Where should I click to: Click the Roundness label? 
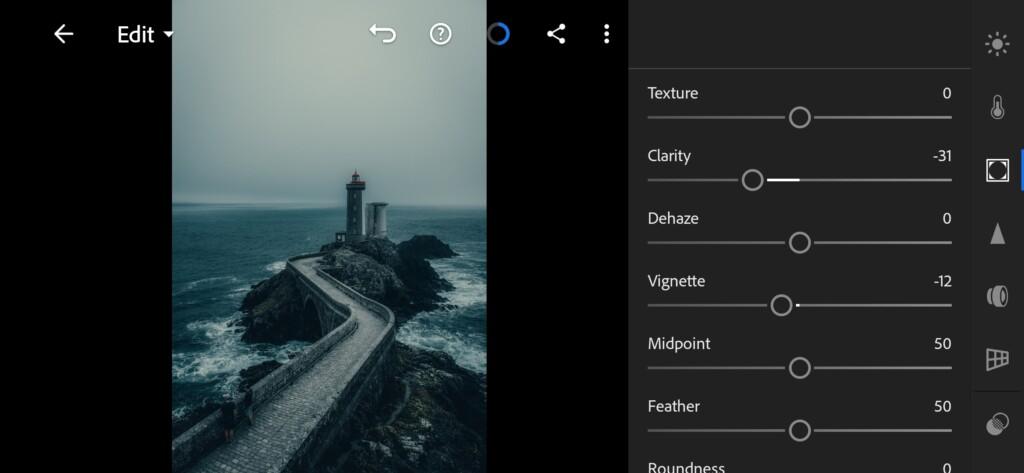tap(686, 467)
